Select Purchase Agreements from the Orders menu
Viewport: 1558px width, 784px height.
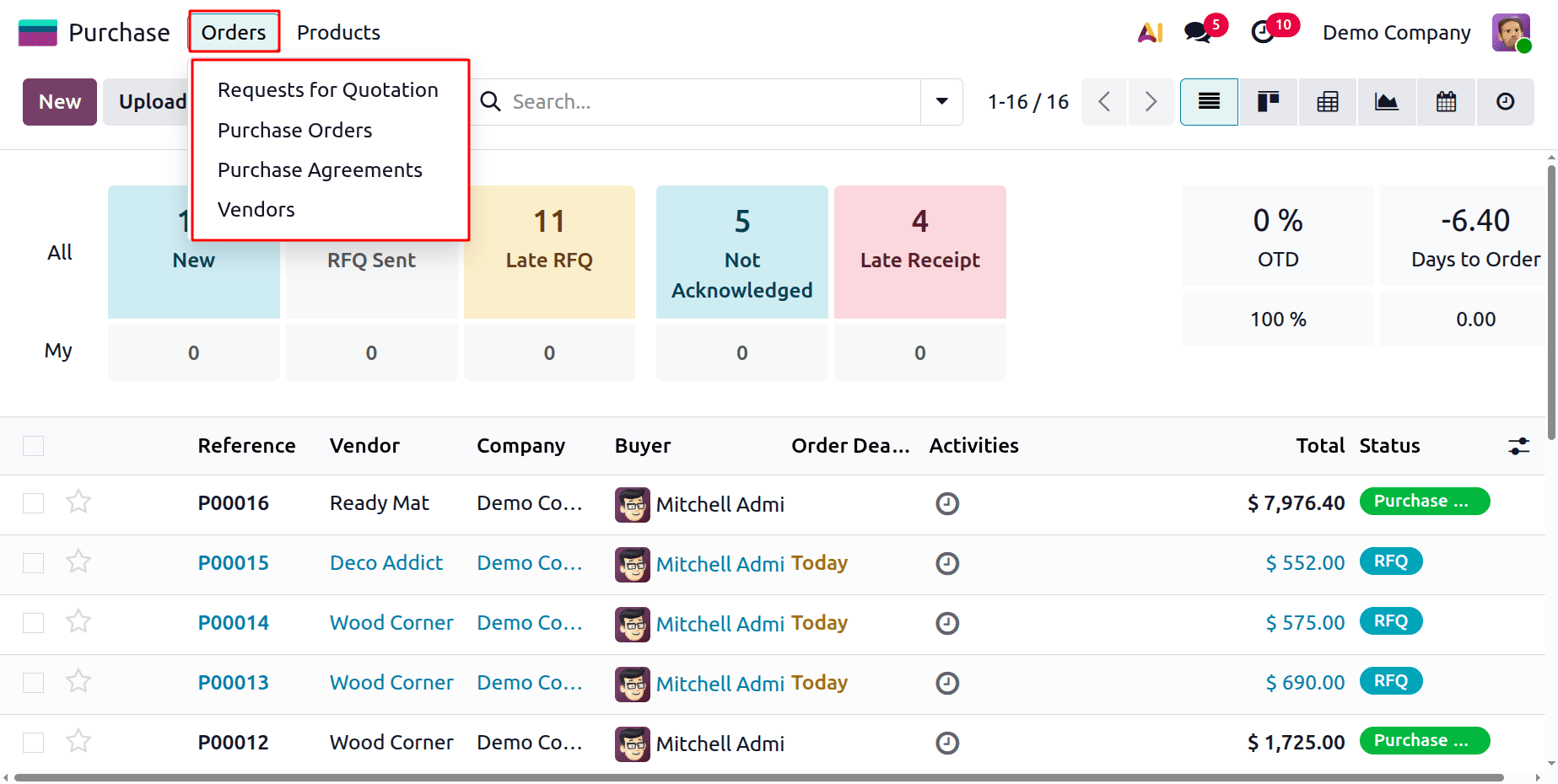click(320, 169)
